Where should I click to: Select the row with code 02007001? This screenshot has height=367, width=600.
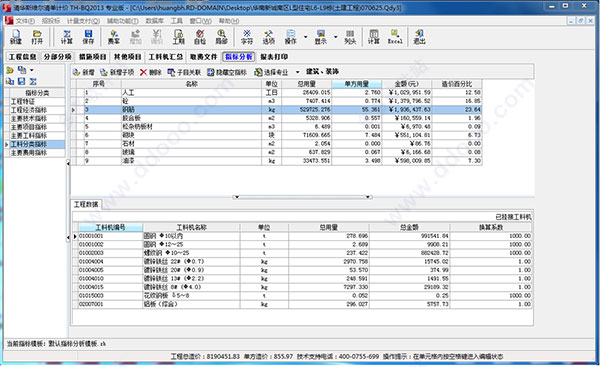pos(302,304)
